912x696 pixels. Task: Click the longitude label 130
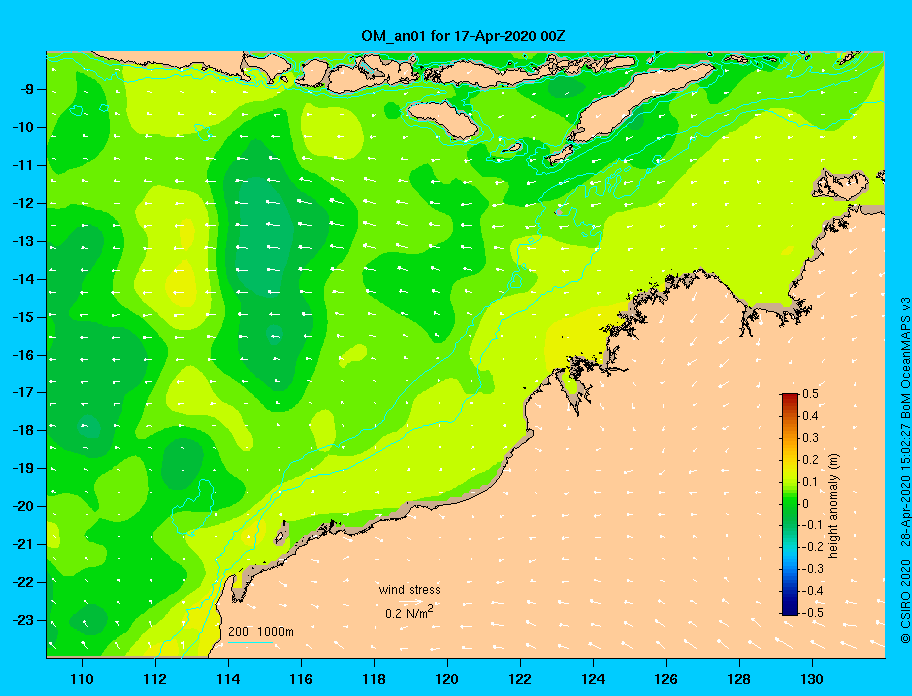[x=812, y=679]
